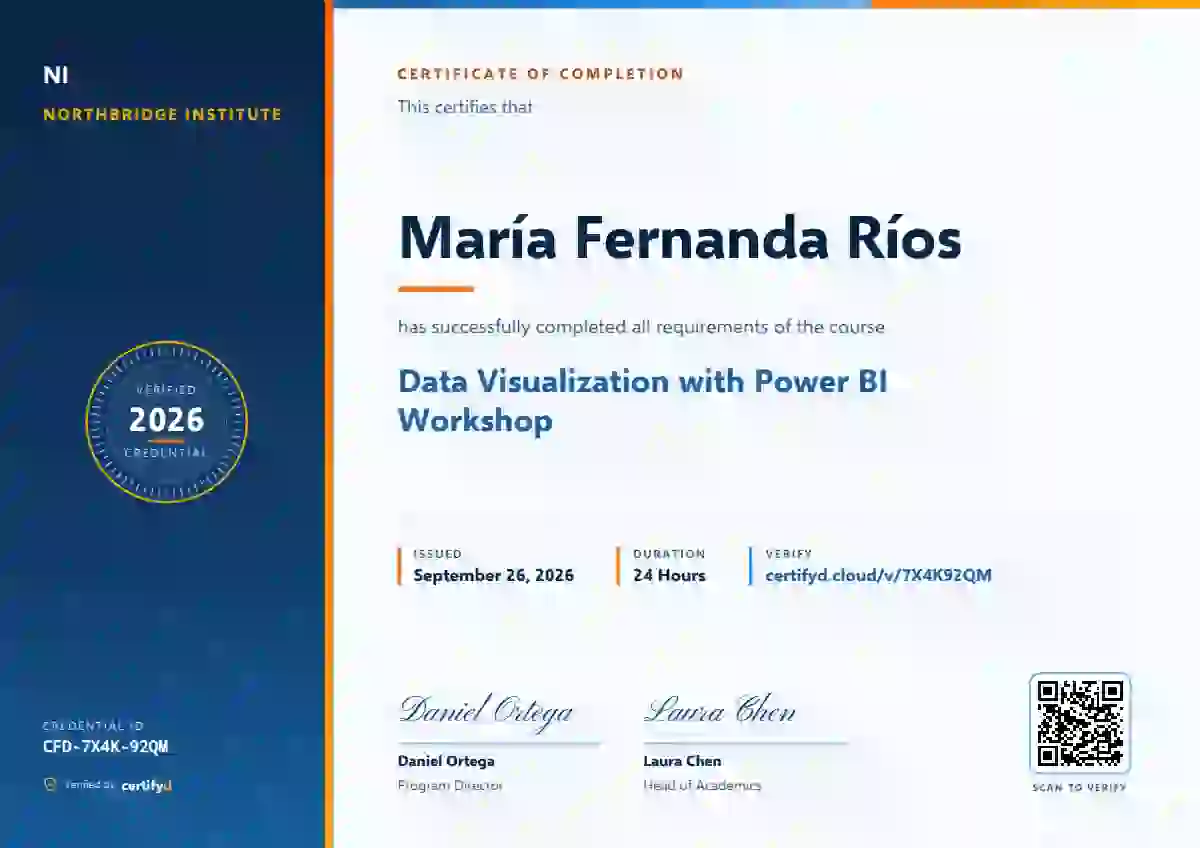Select the title Head of Academics
The height and width of the screenshot is (848, 1200).
click(x=702, y=786)
